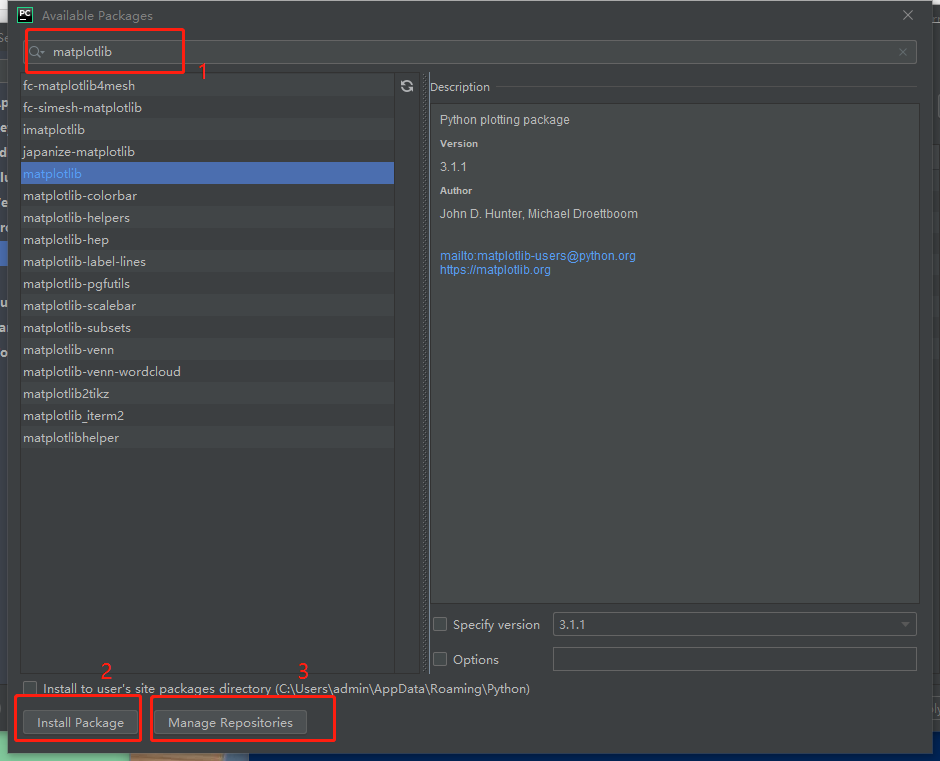Select matplotlib-scalebar package
The width and height of the screenshot is (940, 761).
[x=207, y=306]
